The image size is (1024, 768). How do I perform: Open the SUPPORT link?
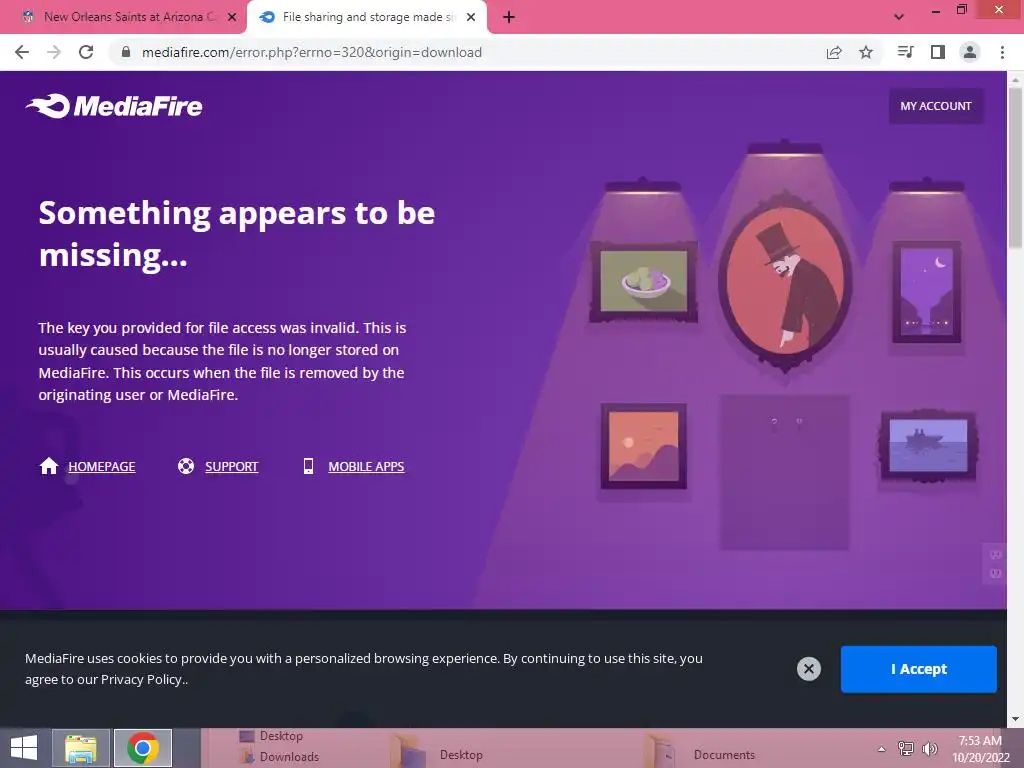[232, 466]
